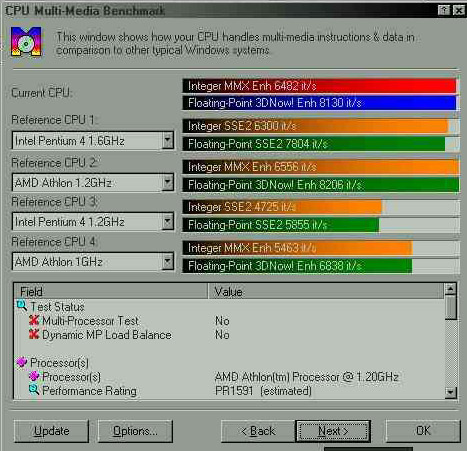467x451 pixels.
Task: Click the AMD Athlon 1.2GHz combo box
Action: (x=93, y=182)
